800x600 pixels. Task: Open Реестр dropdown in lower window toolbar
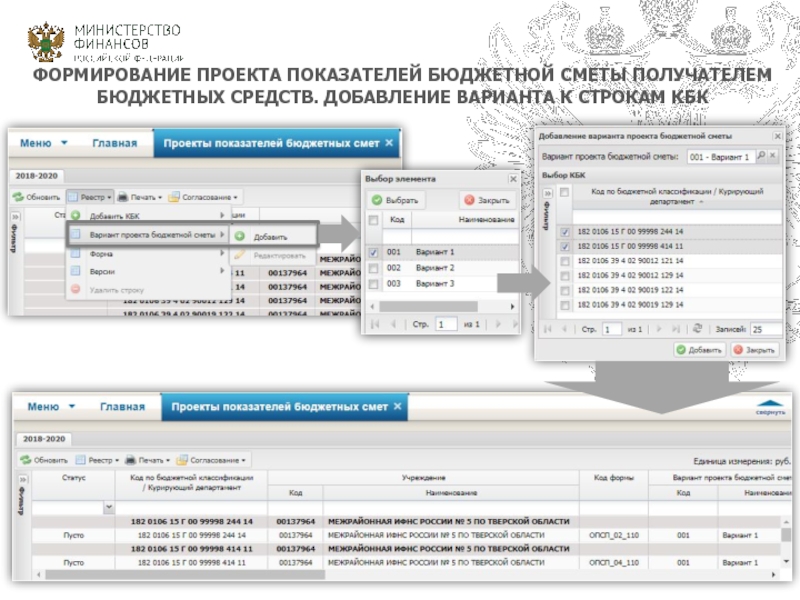click(x=97, y=460)
